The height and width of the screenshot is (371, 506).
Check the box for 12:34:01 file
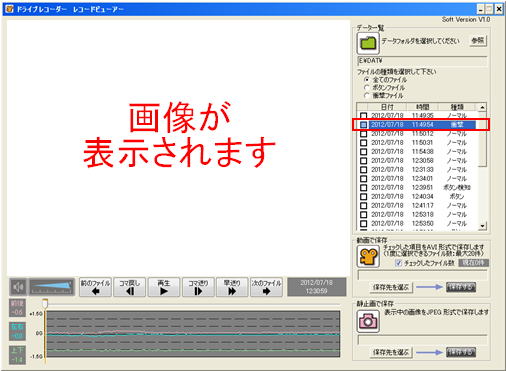pos(364,179)
